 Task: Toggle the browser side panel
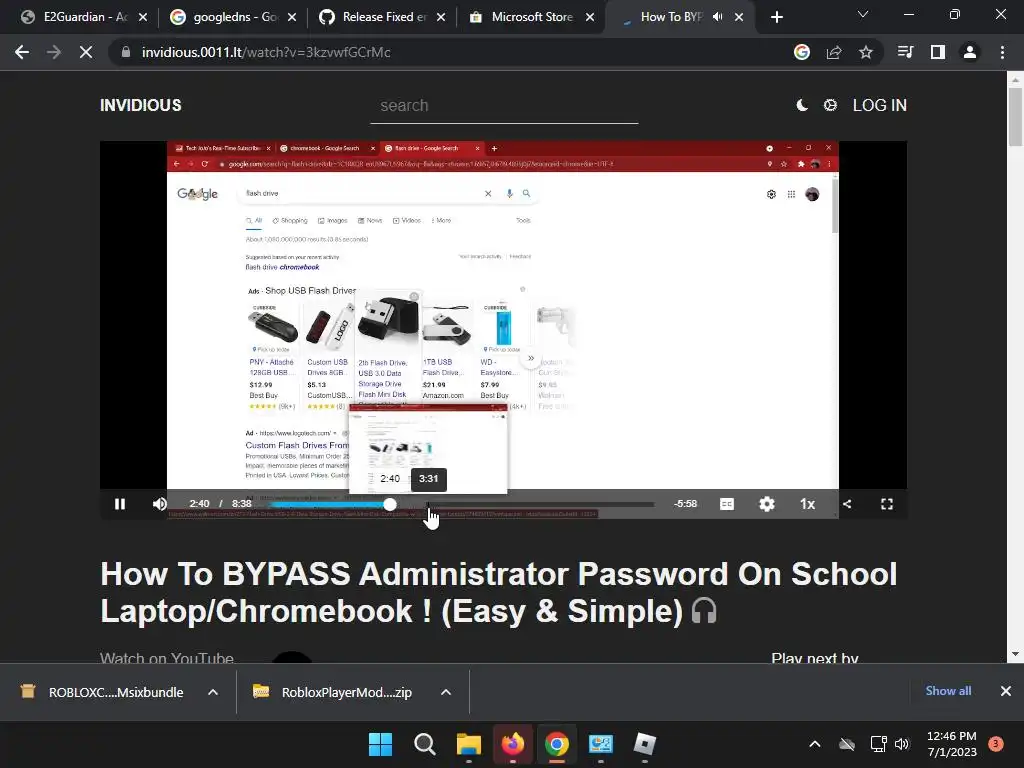[x=938, y=52]
